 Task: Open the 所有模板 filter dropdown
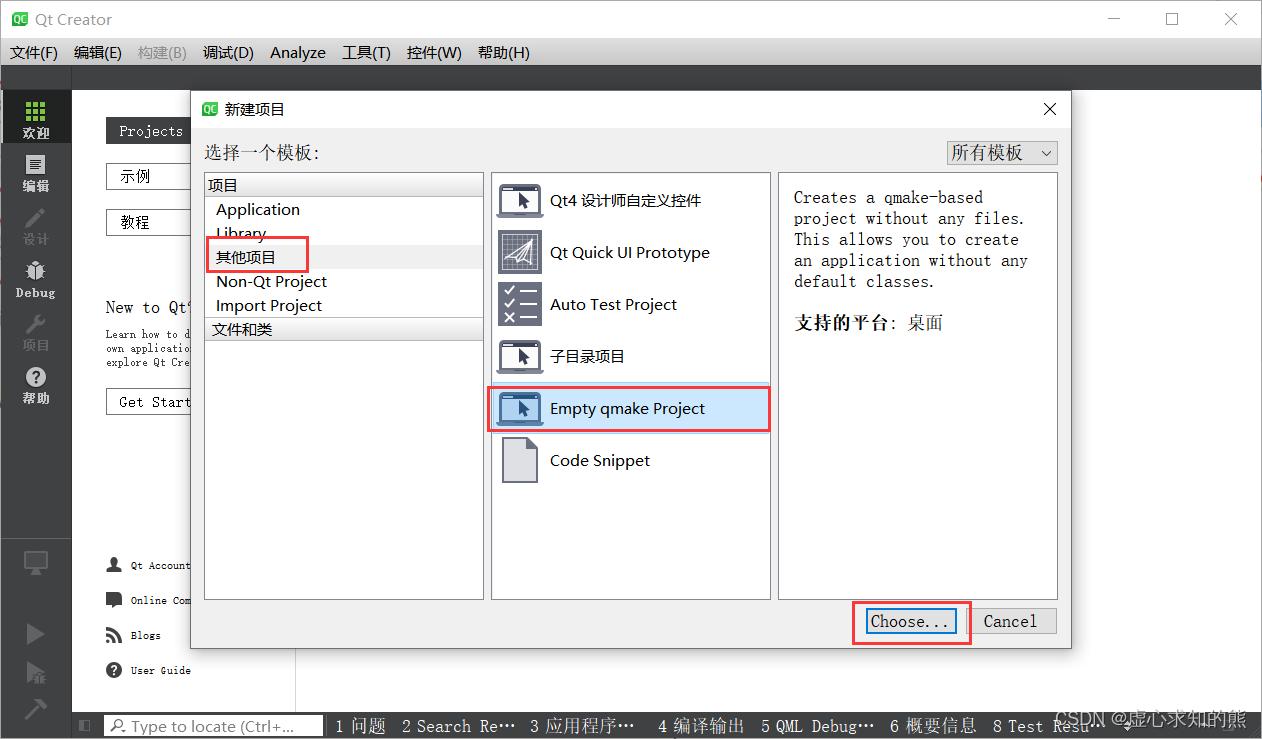click(x=1002, y=153)
